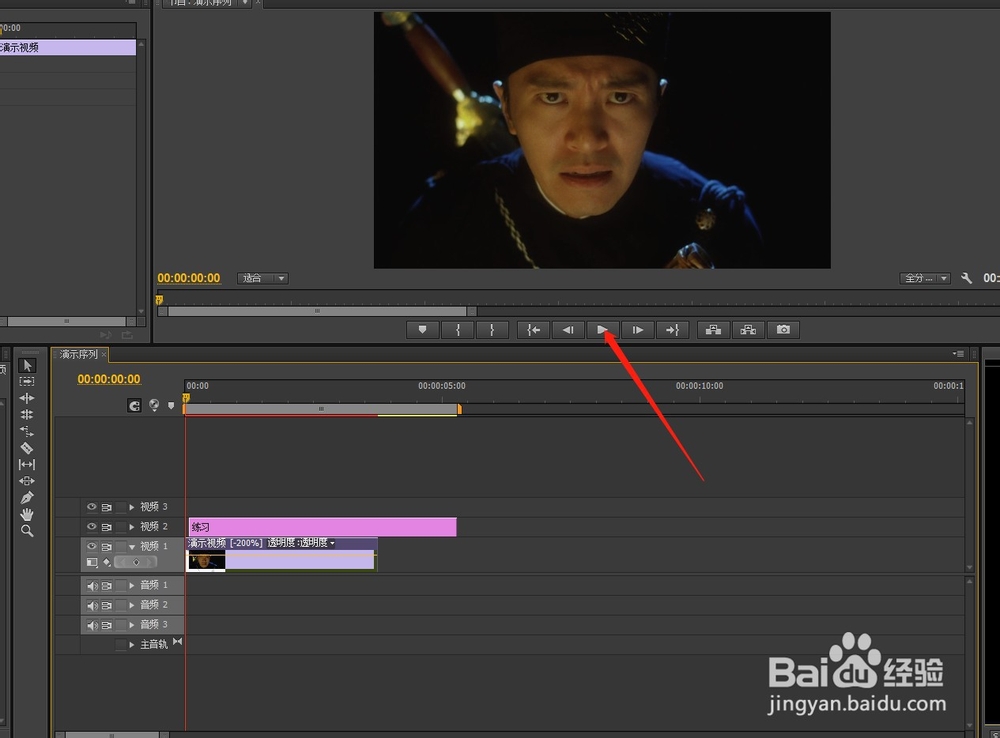Toggle sync lock for 视频 3
The image size is (1000, 738).
point(107,507)
